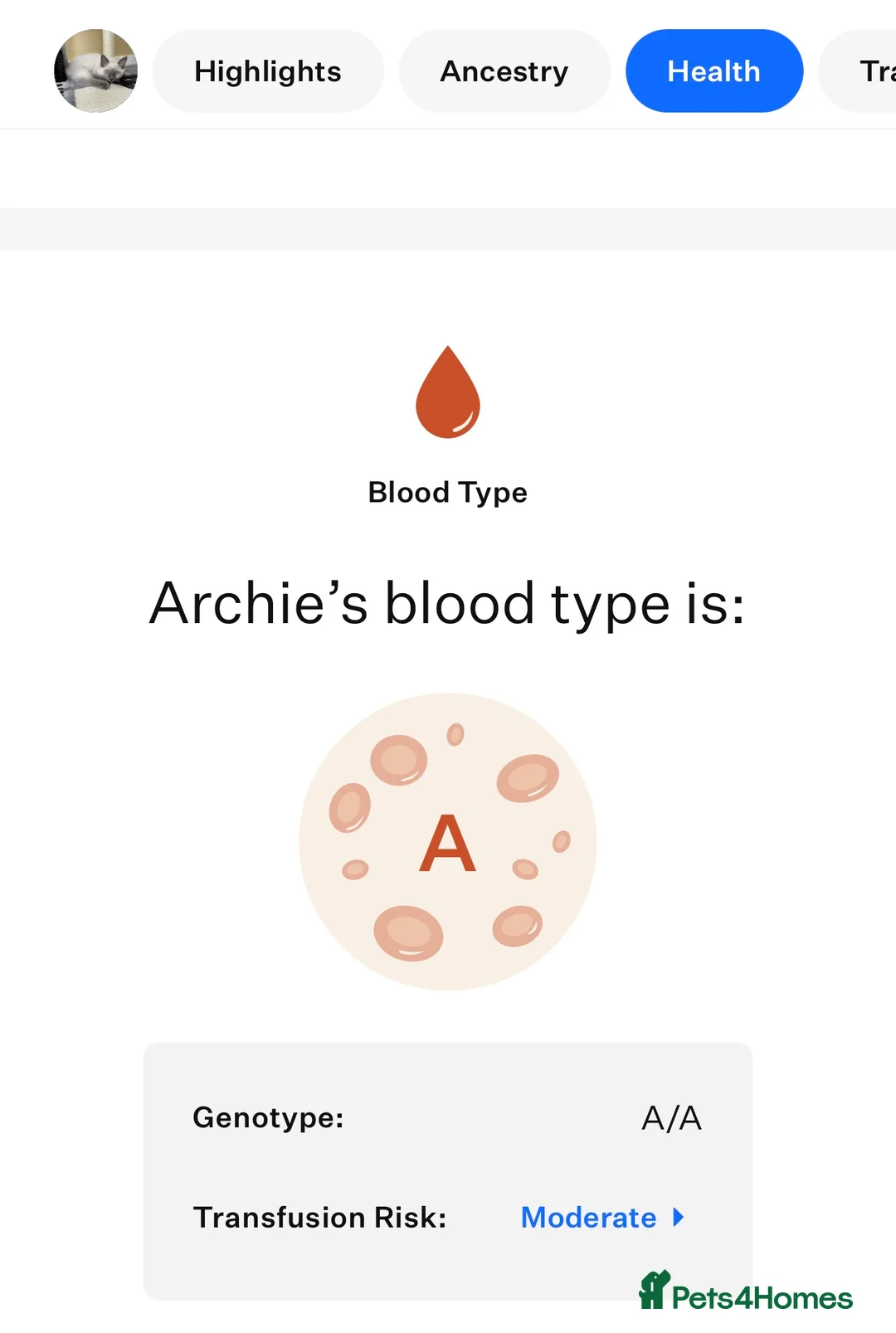The width and height of the screenshot is (896, 1333).
Task: Click the grey section divider band
Action: [x=448, y=228]
